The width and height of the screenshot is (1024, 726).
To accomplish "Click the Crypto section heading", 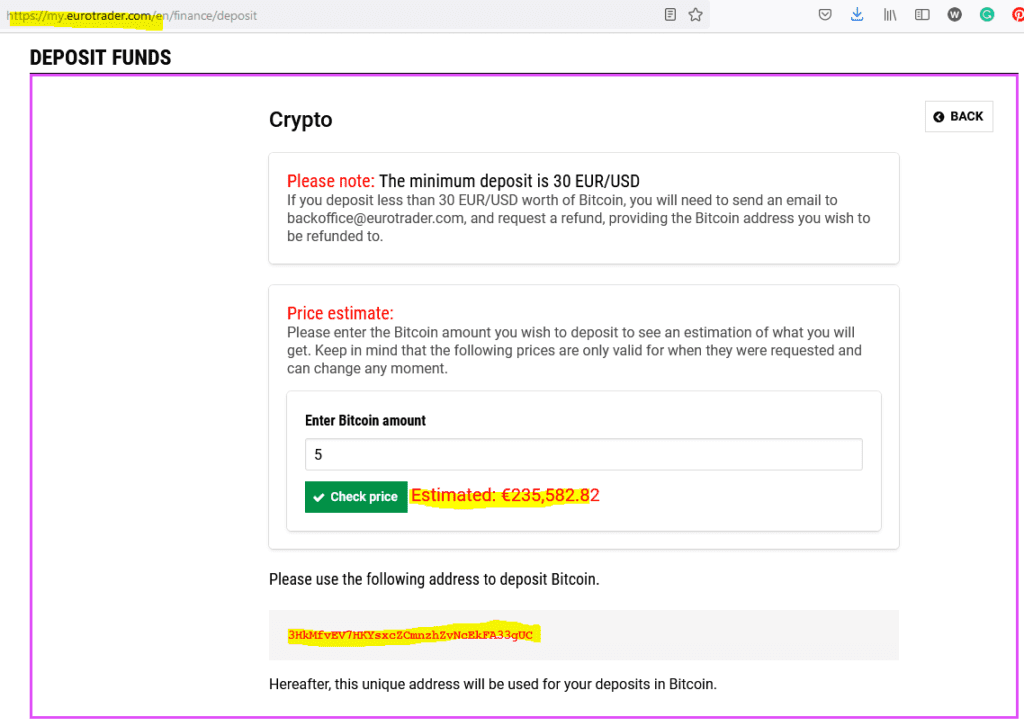I will [x=300, y=119].
